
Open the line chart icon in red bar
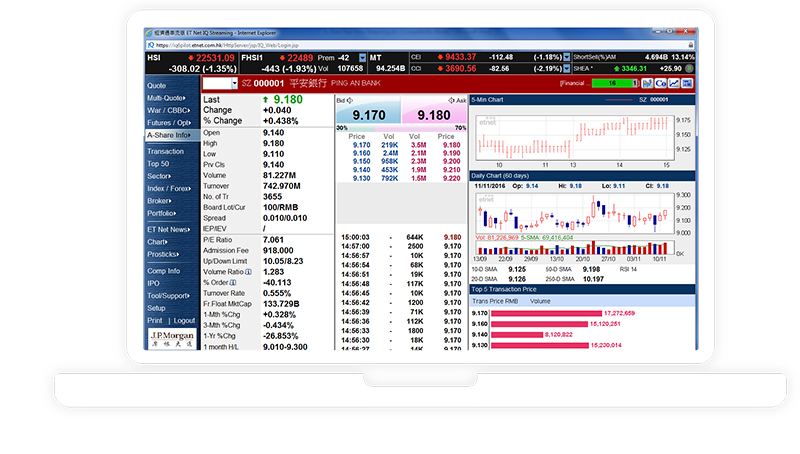coord(674,83)
